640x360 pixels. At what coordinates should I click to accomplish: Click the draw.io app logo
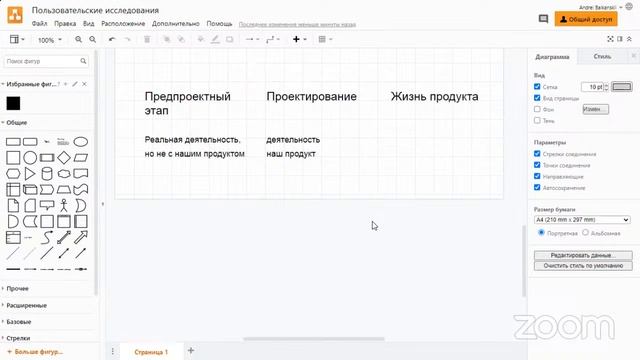(15, 16)
